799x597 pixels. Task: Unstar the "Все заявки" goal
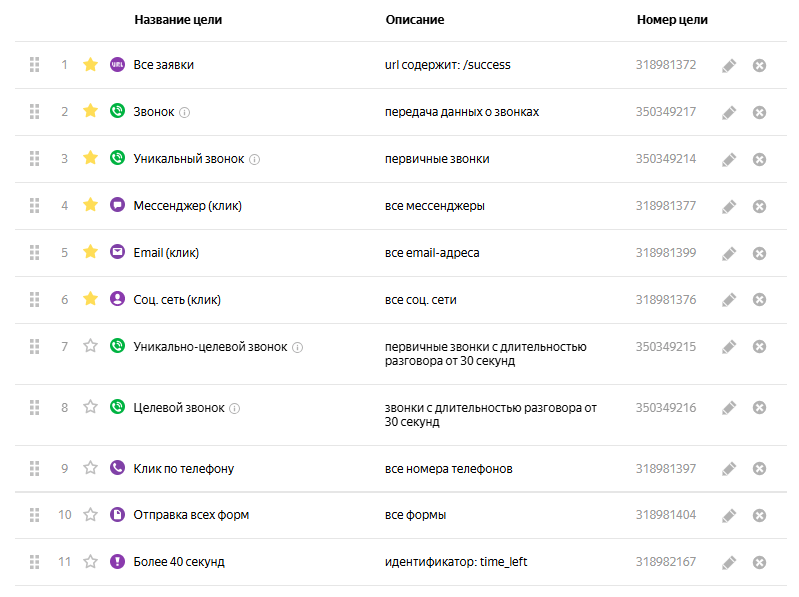tap(90, 65)
